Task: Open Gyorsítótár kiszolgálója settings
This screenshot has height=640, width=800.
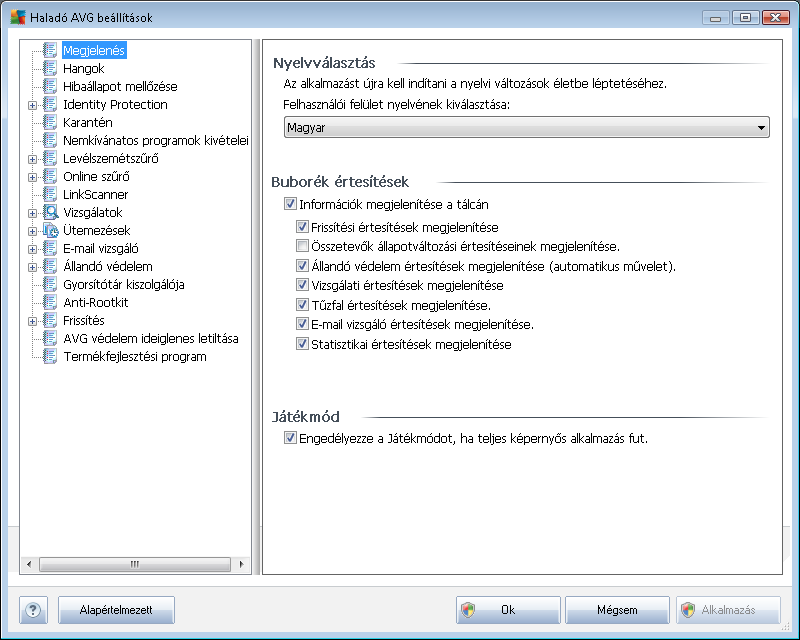Action: [123, 284]
